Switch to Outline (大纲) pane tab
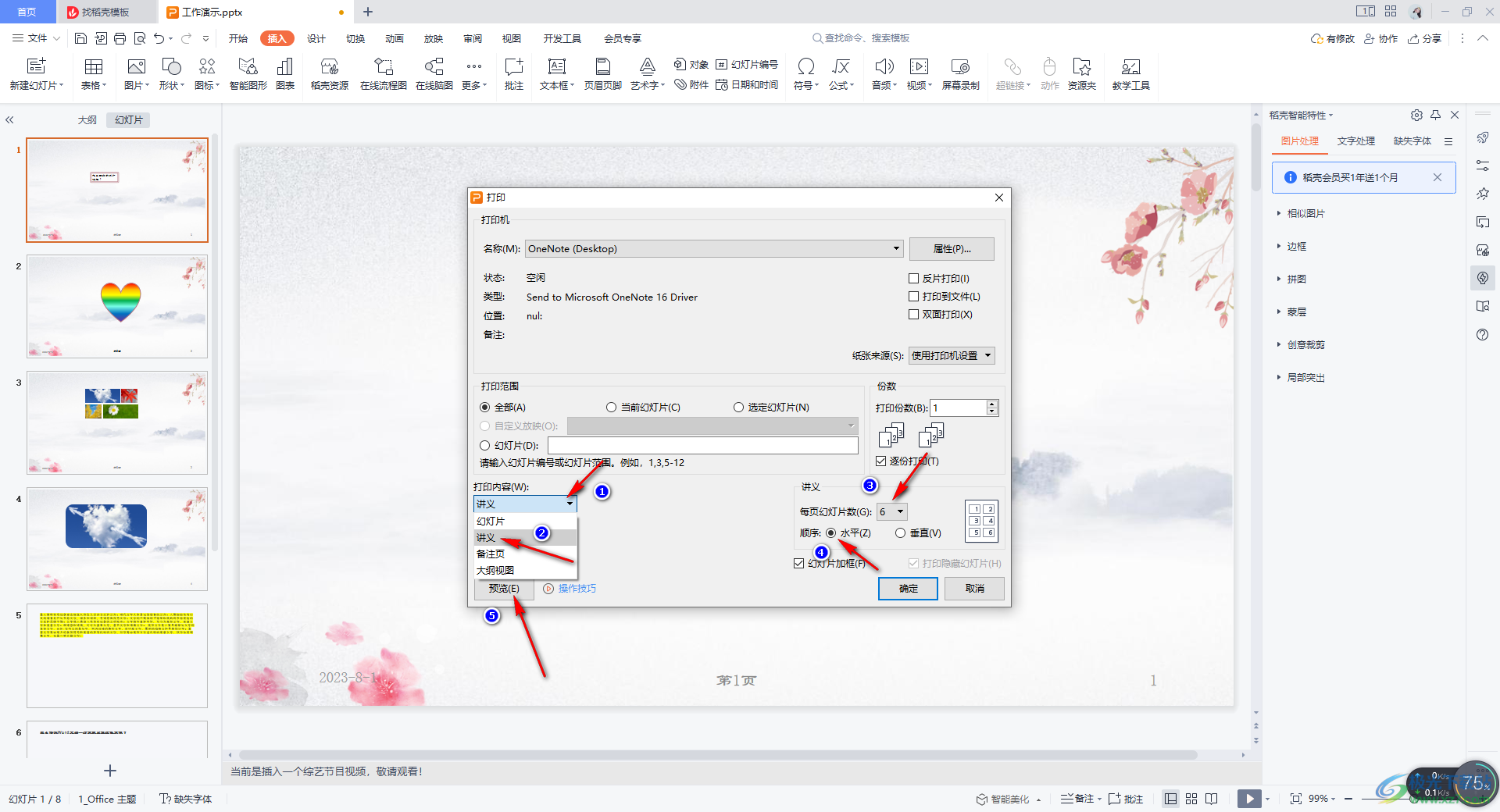The height and width of the screenshot is (812, 1500). click(x=87, y=119)
